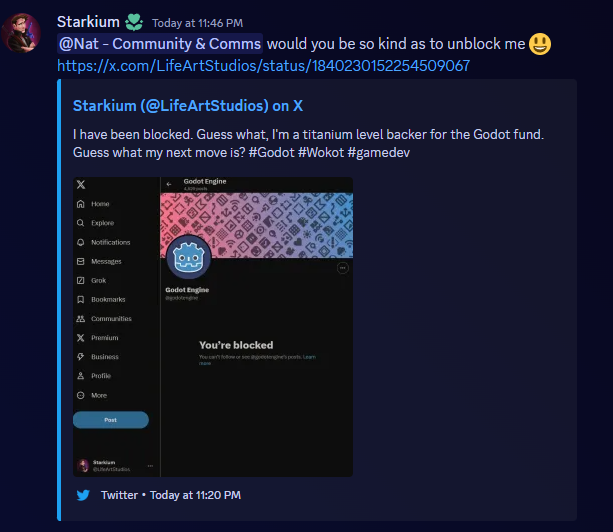Open the Starkium (@LifeArtStudios) on X title
Screen dimensions: 613x532
pyautogui.click(x=188, y=106)
